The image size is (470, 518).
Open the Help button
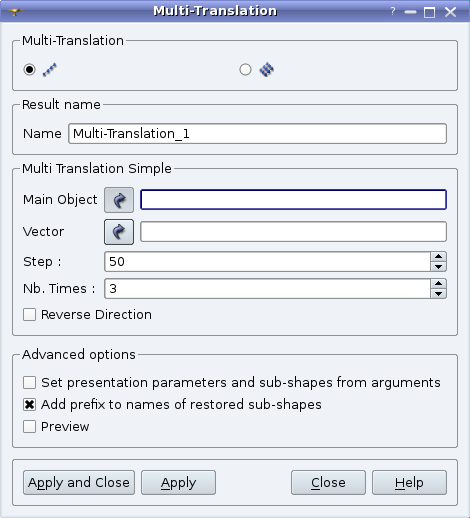click(x=409, y=483)
